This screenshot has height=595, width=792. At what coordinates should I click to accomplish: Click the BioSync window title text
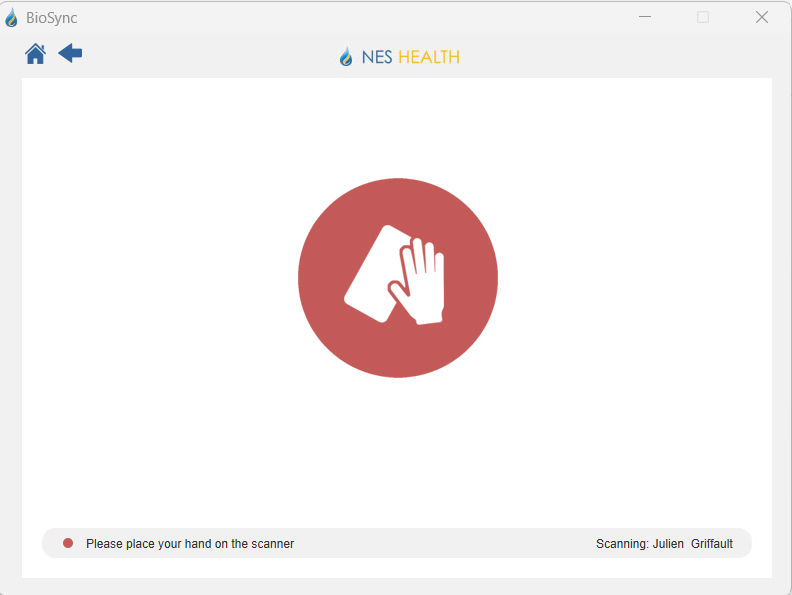tap(52, 18)
